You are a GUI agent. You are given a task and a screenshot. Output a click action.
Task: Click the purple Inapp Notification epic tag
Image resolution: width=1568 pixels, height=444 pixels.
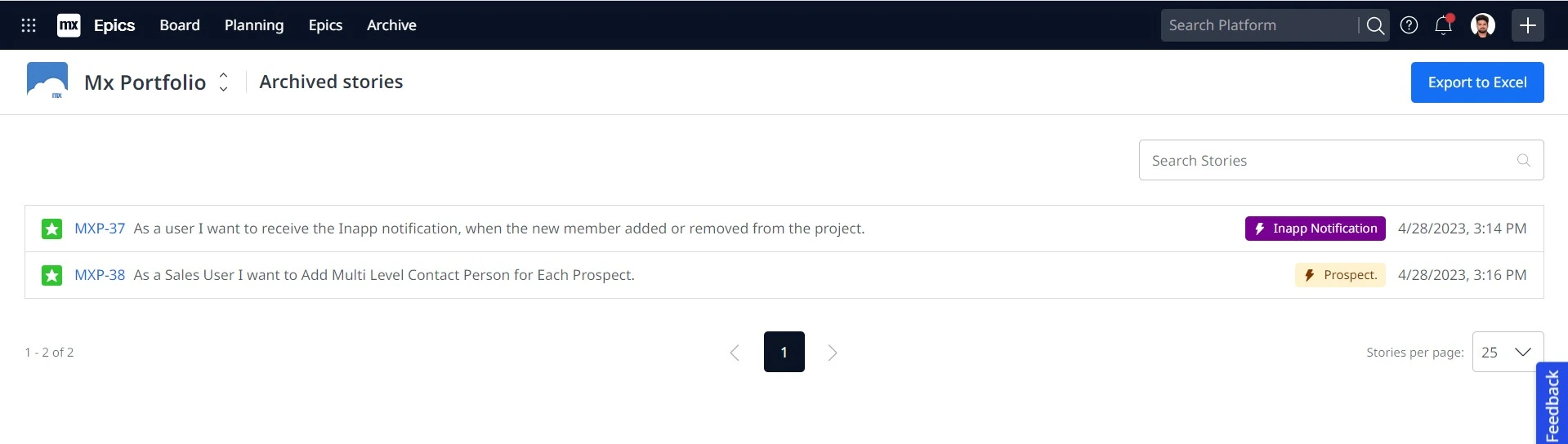1315,229
